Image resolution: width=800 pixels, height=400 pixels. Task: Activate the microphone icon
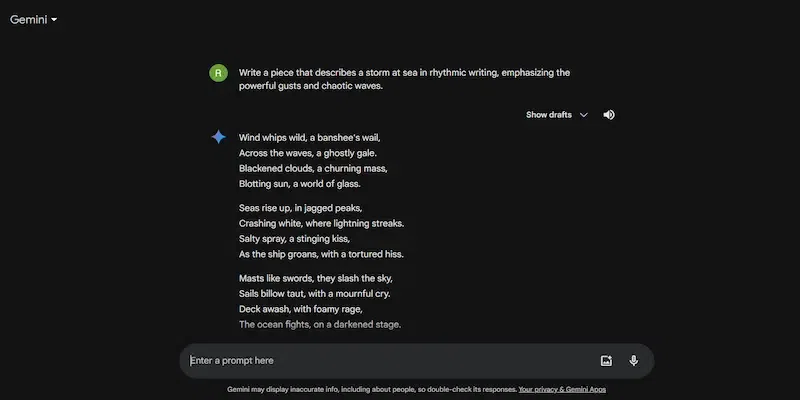click(x=633, y=361)
